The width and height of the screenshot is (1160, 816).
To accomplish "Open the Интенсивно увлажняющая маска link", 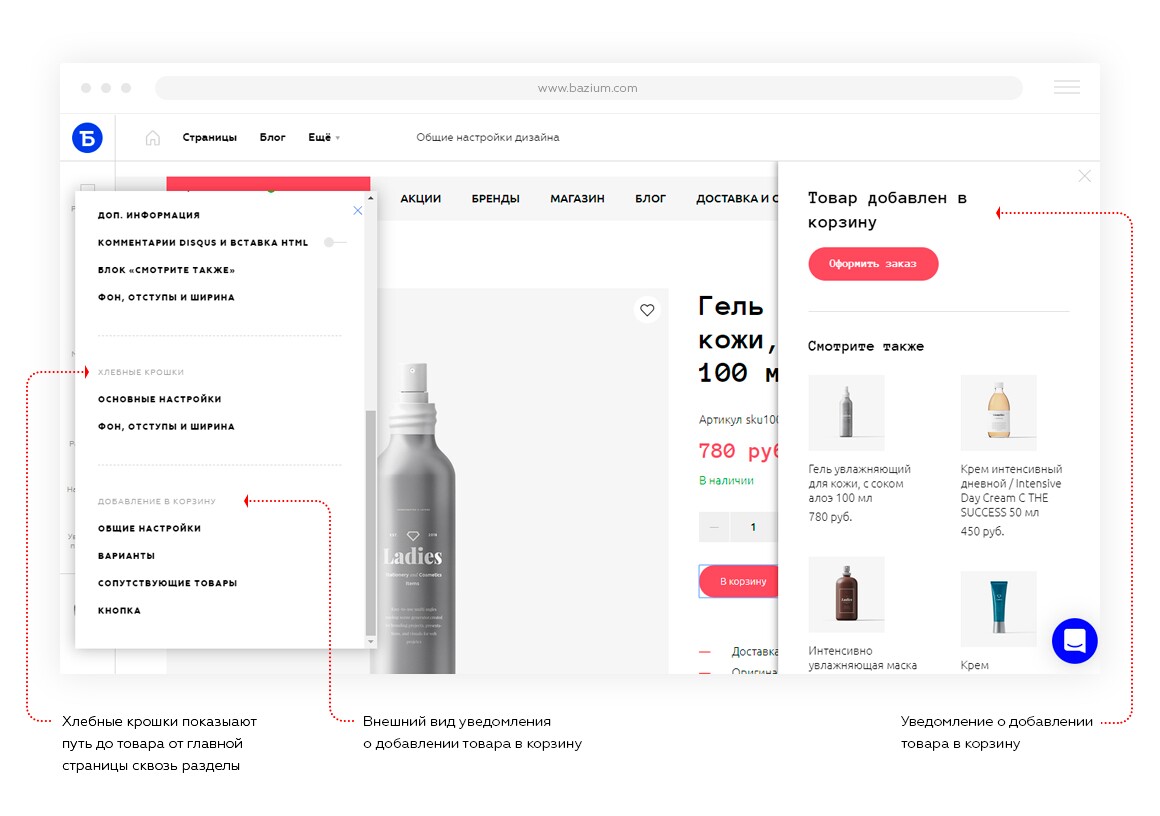I will click(x=863, y=658).
